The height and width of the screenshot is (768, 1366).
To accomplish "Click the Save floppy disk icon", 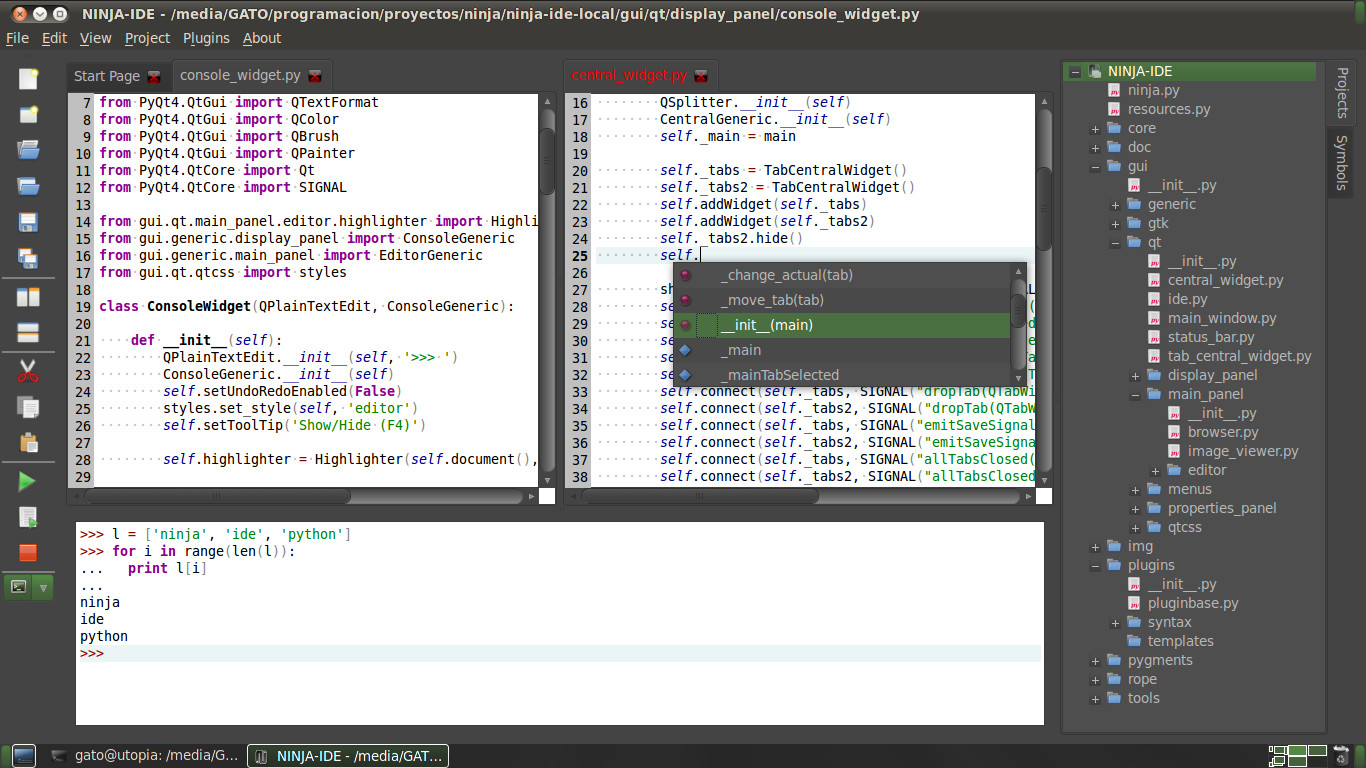I will point(28,222).
